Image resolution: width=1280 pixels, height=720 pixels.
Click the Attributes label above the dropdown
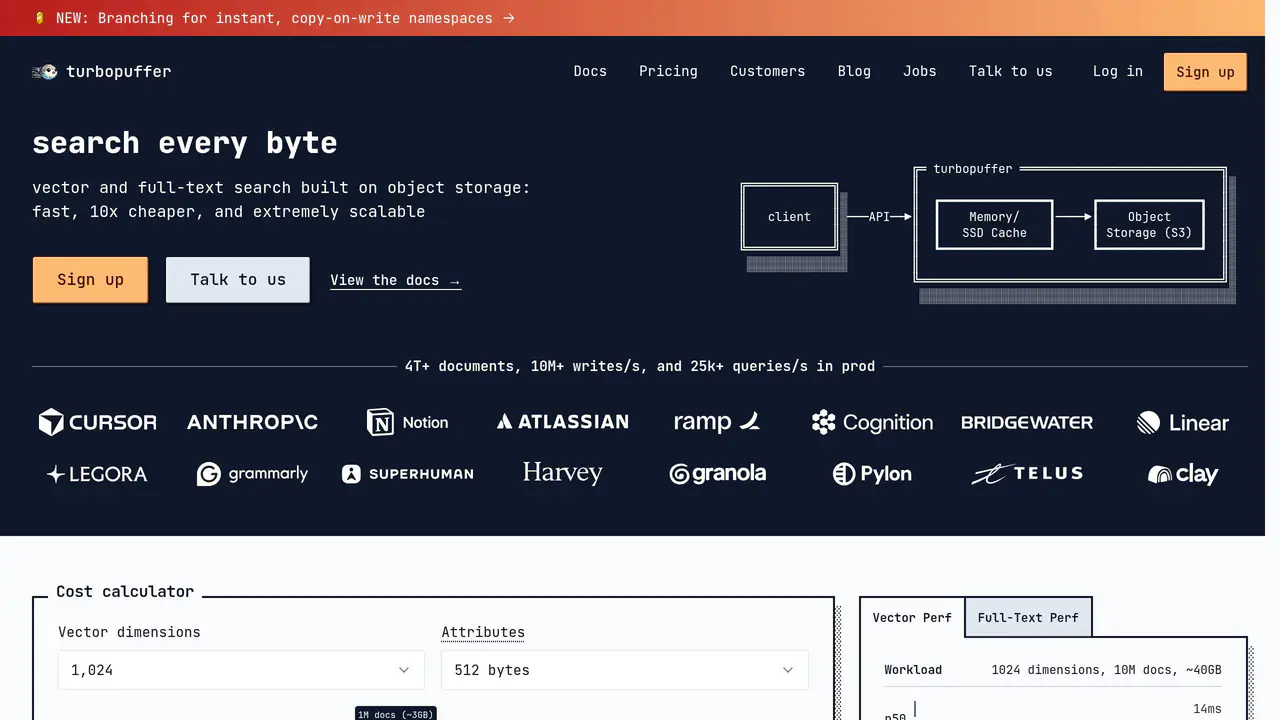[483, 632]
